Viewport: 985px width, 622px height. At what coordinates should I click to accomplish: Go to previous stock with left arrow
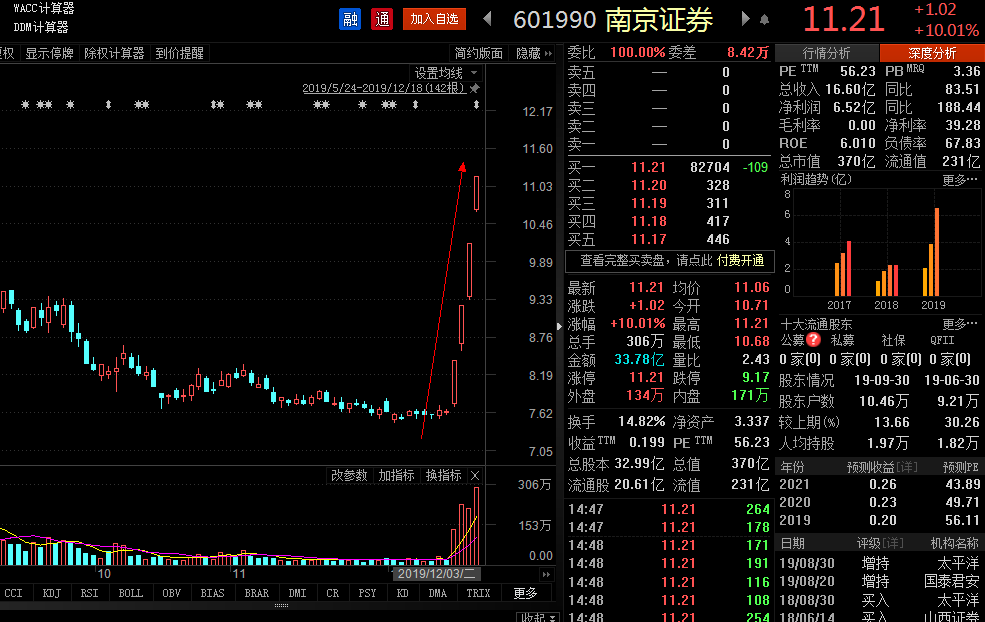487,19
